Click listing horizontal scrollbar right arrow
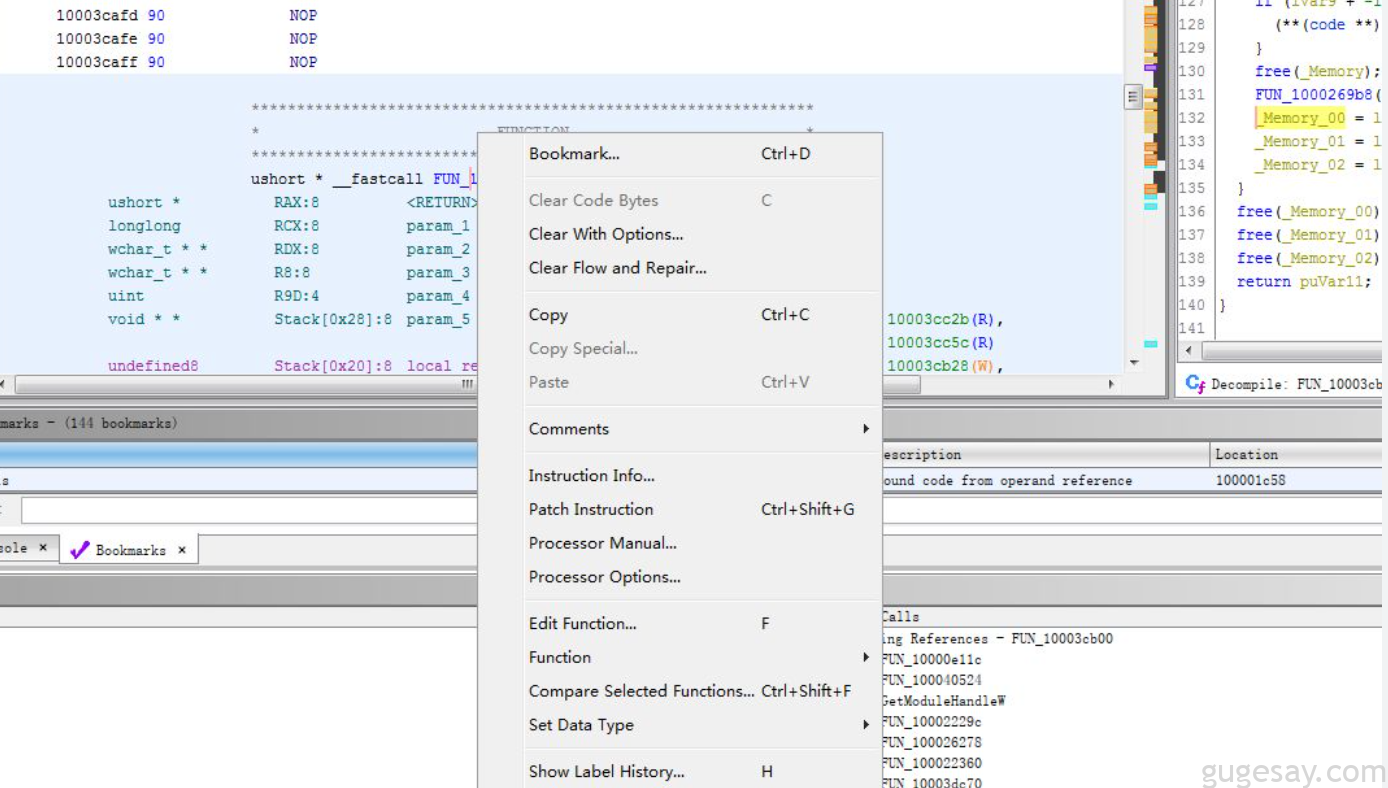The height and width of the screenshot is (788, 1388). 1111,384
